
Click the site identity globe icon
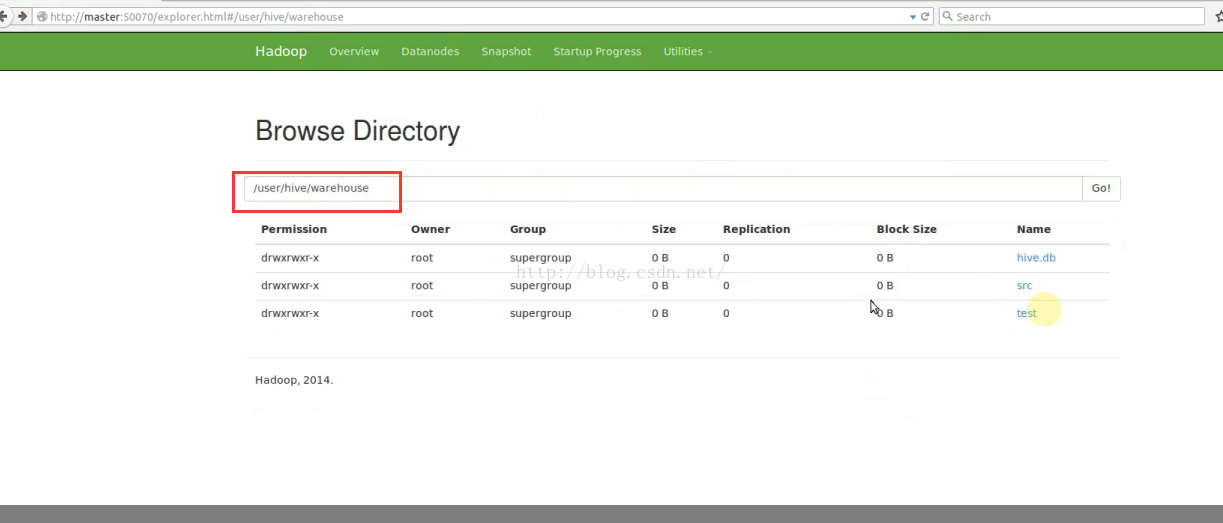pyautogui.click(x=41, y=17)
